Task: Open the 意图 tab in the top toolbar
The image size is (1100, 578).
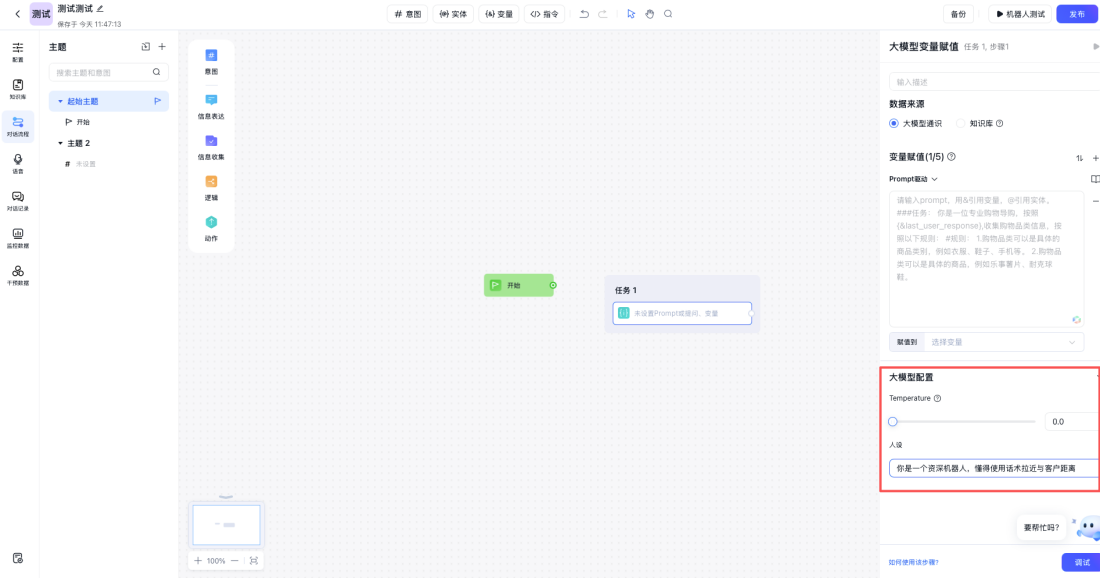Action: tap(407, 14)
